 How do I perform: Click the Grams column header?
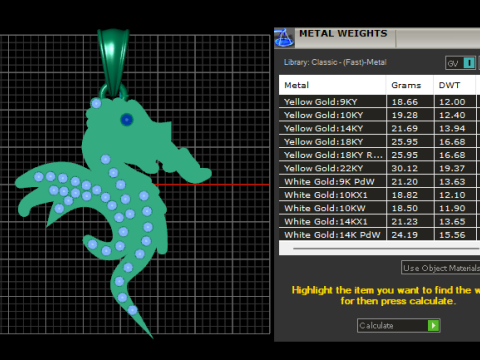click(410, 85)
